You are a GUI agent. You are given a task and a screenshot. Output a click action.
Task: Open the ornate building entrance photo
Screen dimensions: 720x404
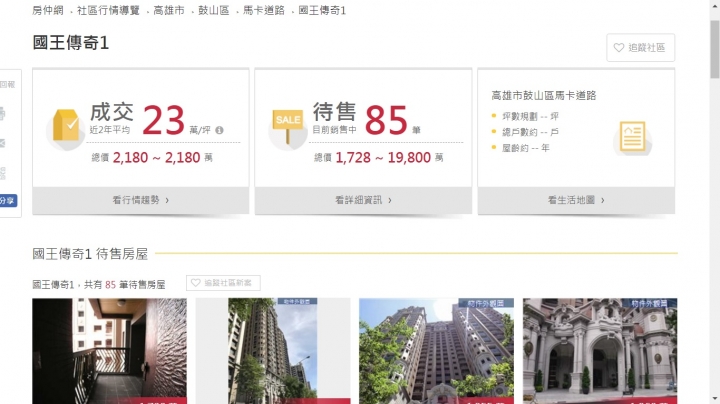point(600,351)
